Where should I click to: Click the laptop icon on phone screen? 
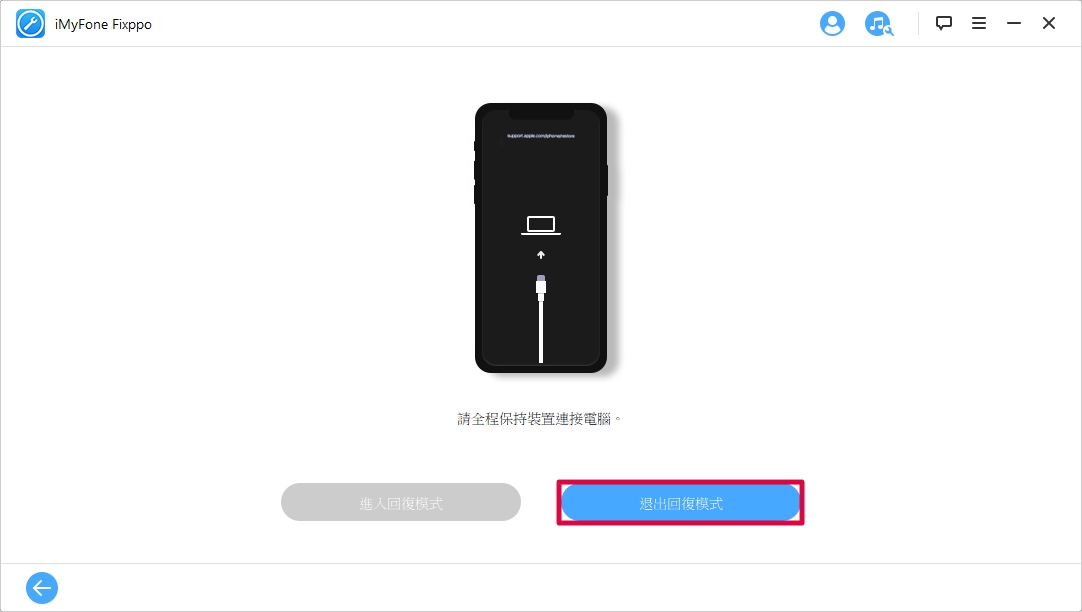[541, 226]
